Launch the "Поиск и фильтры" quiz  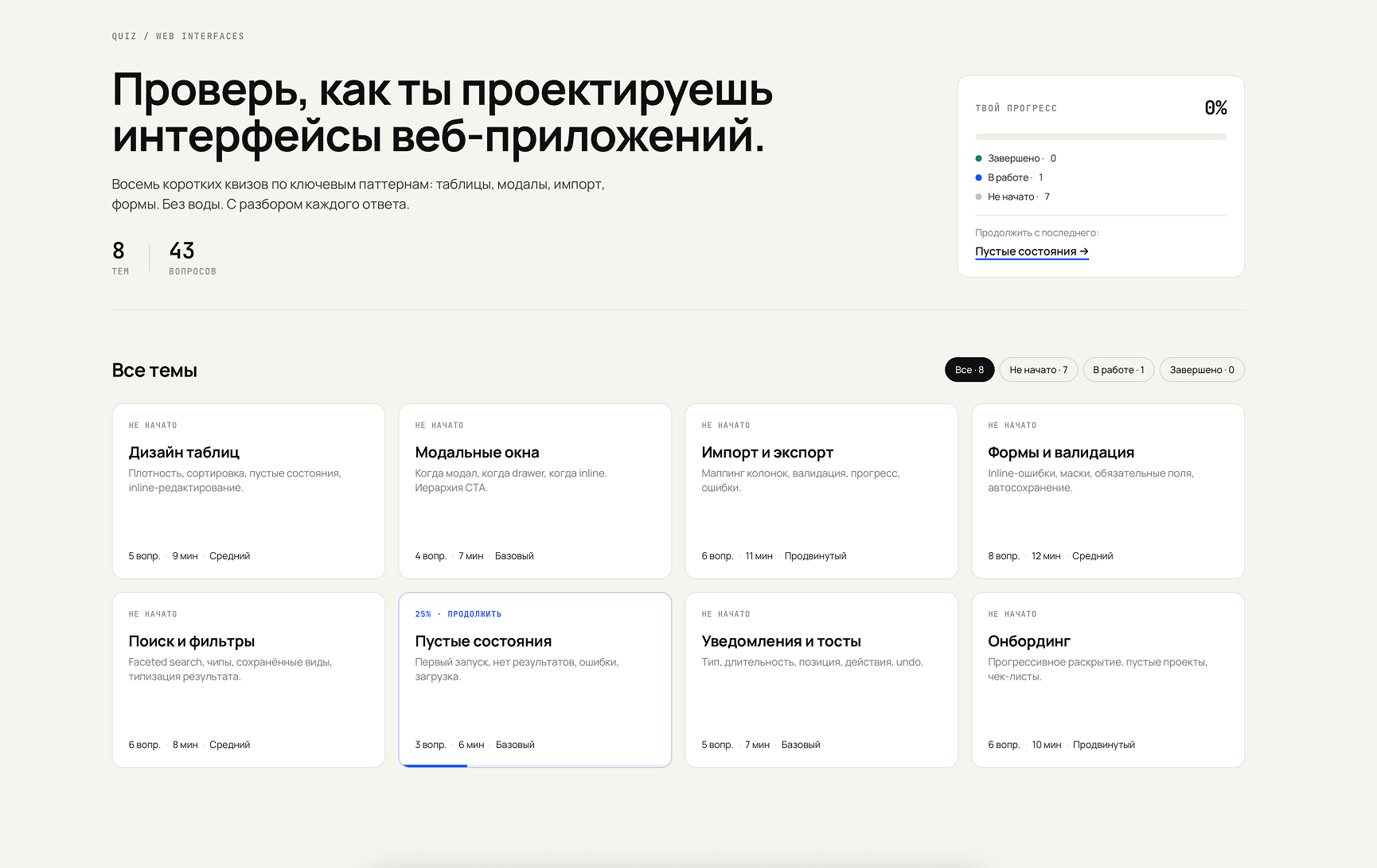tap(248, 679)
